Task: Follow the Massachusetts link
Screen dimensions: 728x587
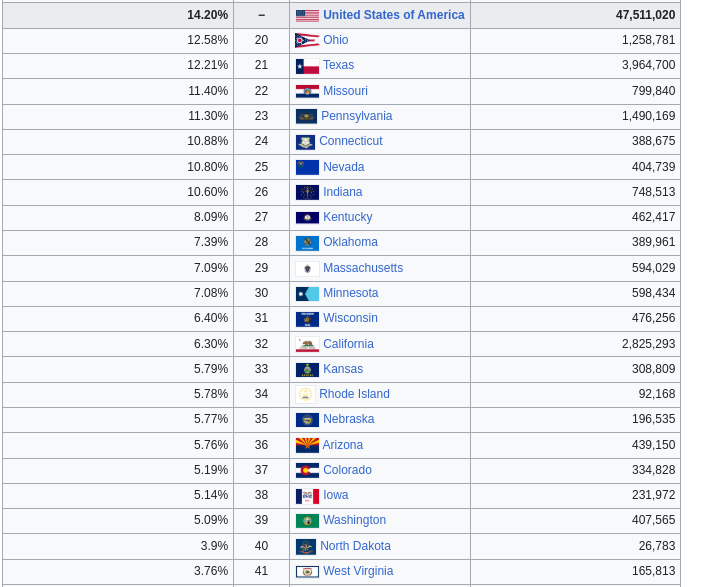Action: tap(363, 268)
